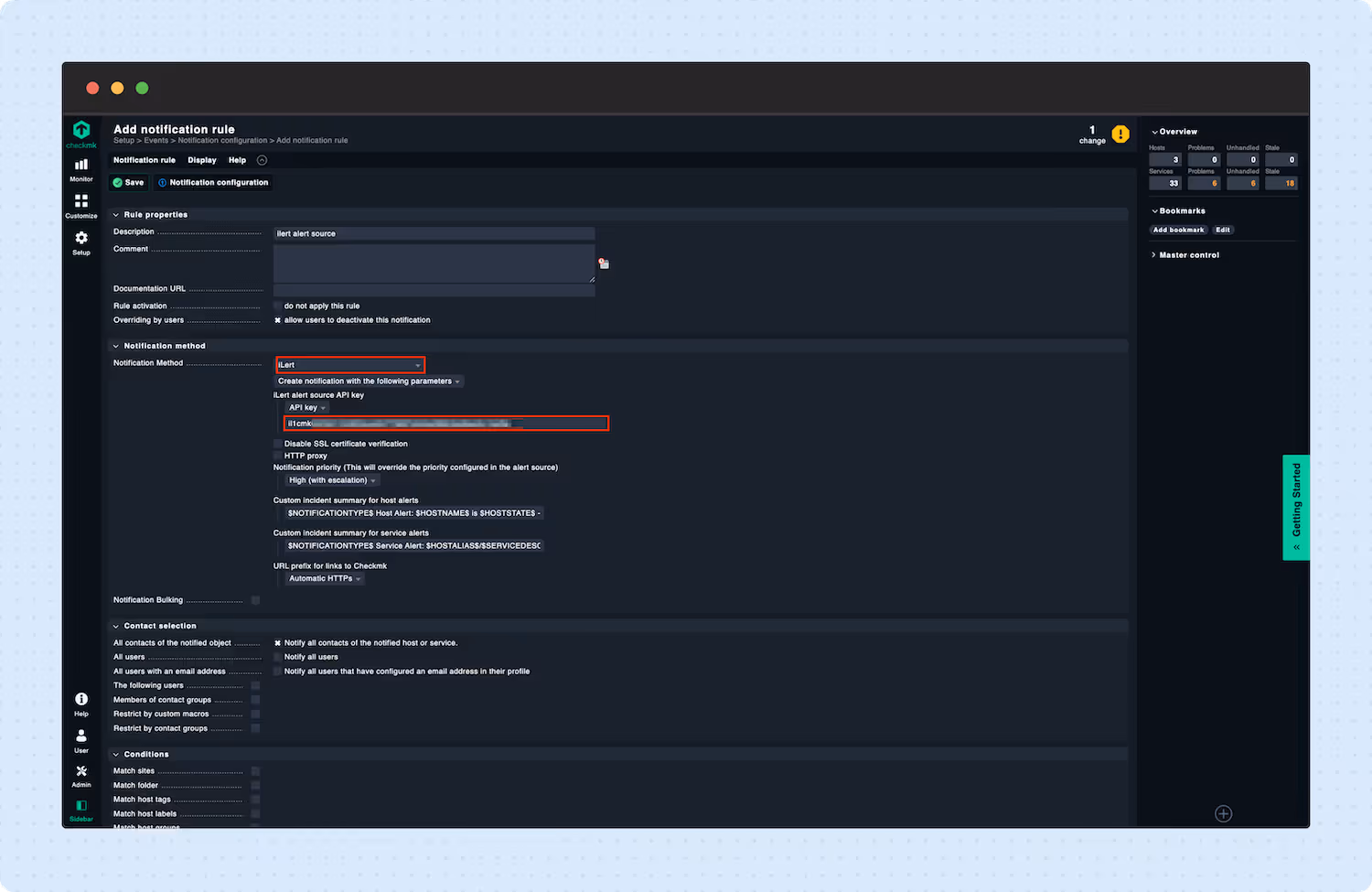Enable 'Disable SSL certificate verification'
The image size is (1372, 892).
tap(277, 443)
